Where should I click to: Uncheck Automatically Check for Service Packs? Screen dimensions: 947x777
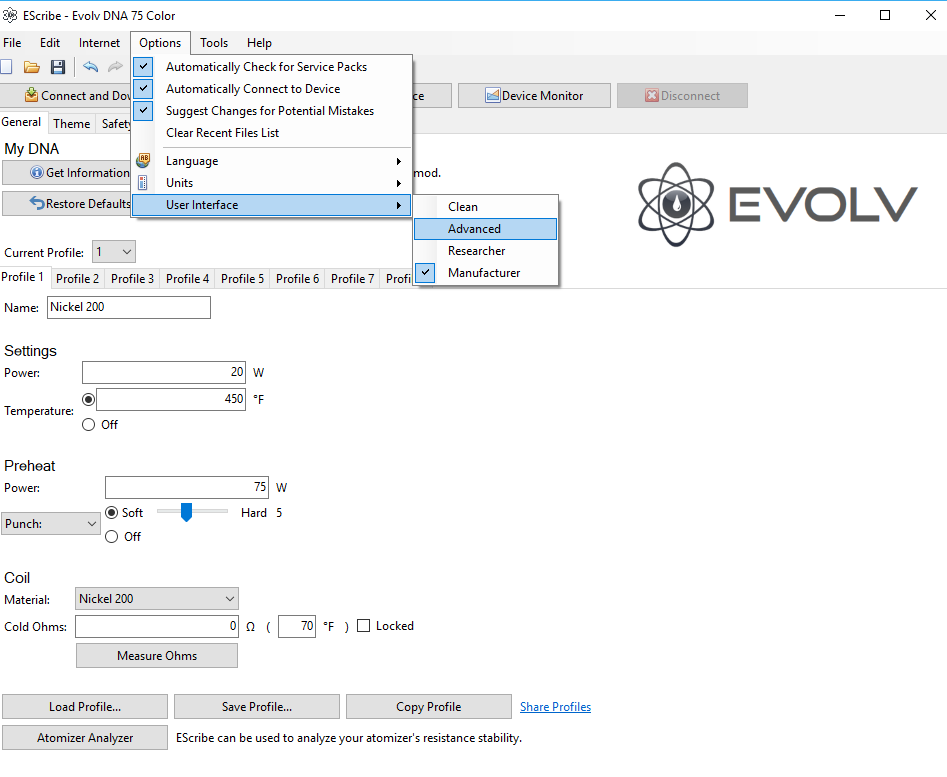265,67
